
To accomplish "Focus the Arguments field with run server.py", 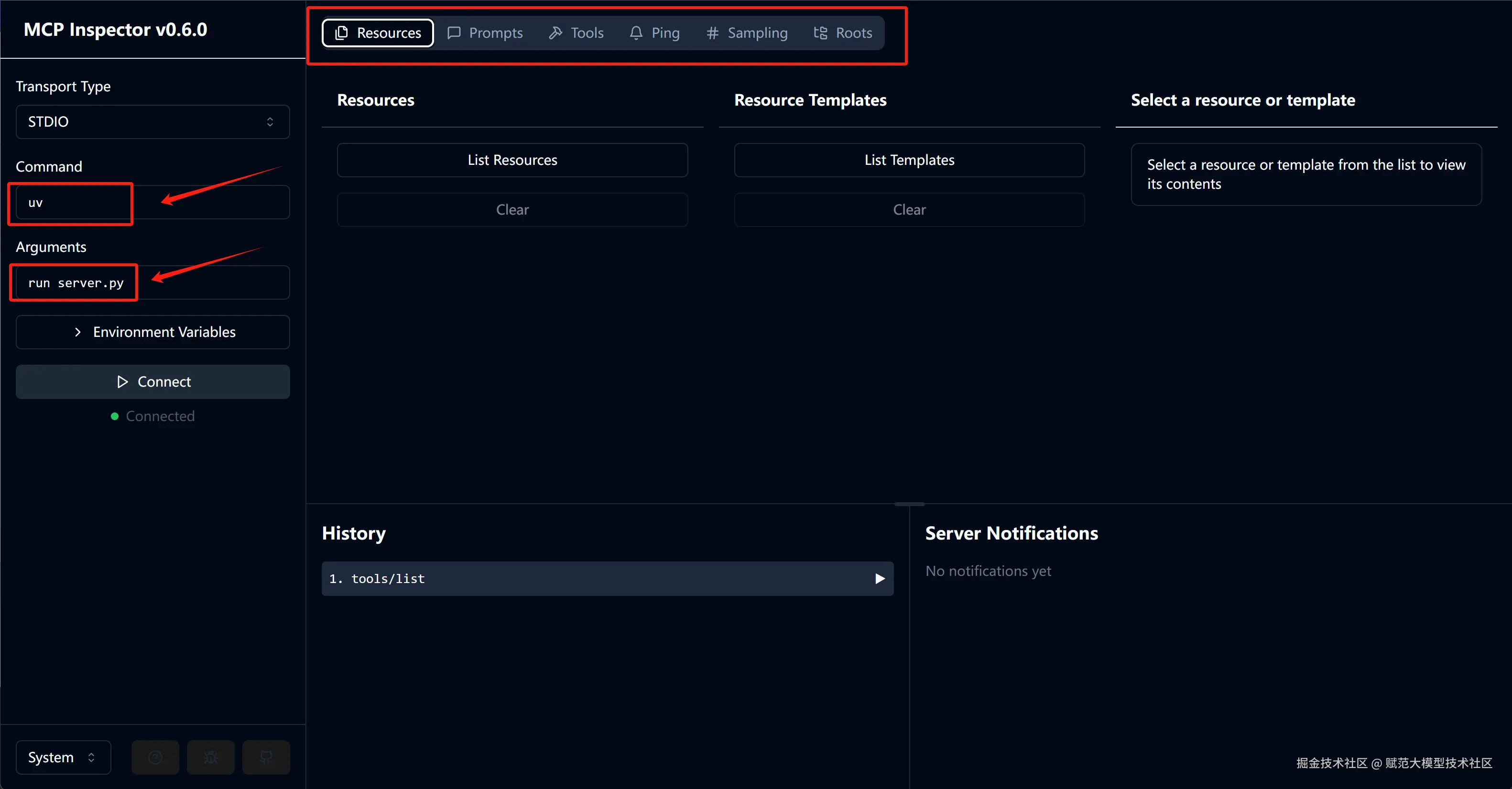I will (x=152, y=283).
